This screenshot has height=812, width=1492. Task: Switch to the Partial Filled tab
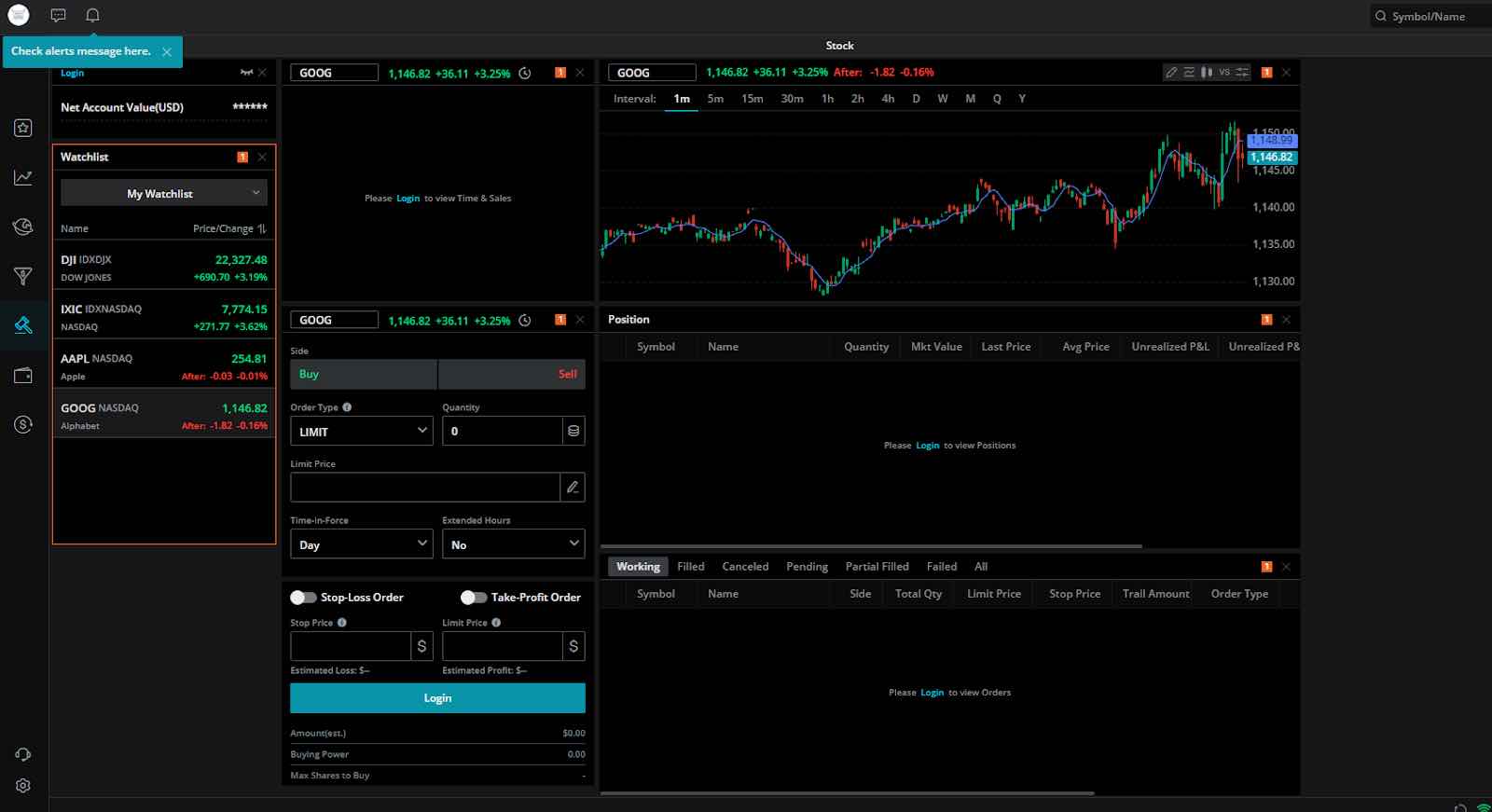click(x=877, y=567)
